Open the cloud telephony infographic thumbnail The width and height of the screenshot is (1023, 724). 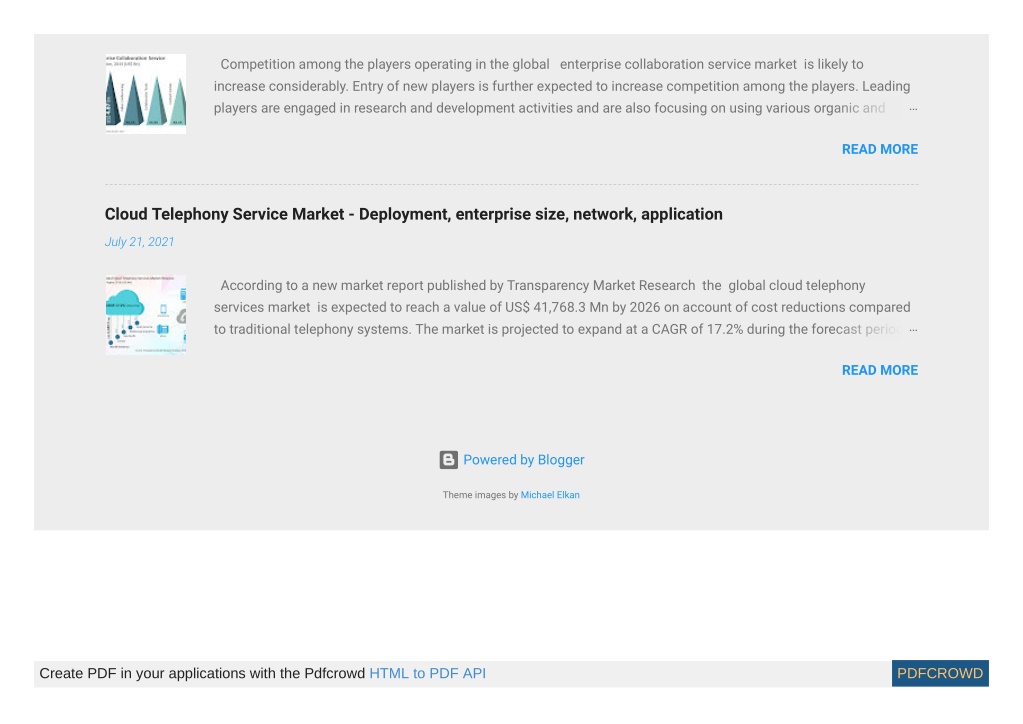145,315
